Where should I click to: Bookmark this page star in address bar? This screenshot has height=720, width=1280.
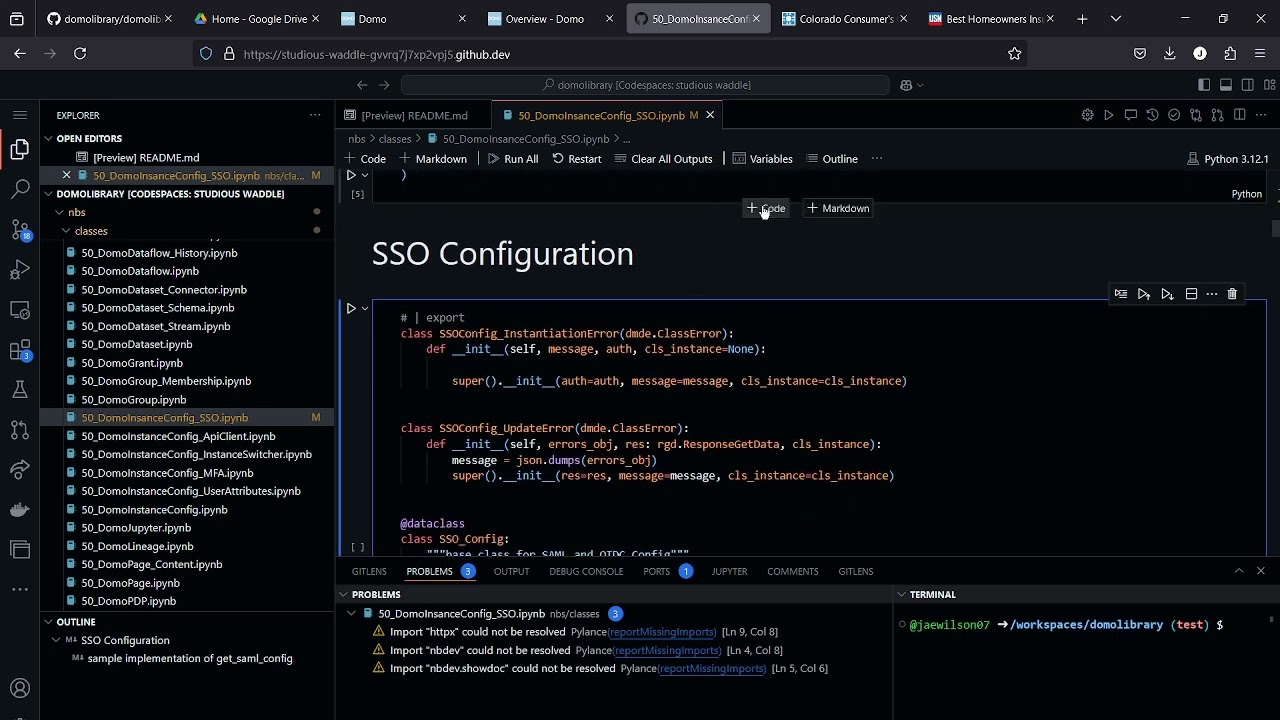pos(1015,54)
